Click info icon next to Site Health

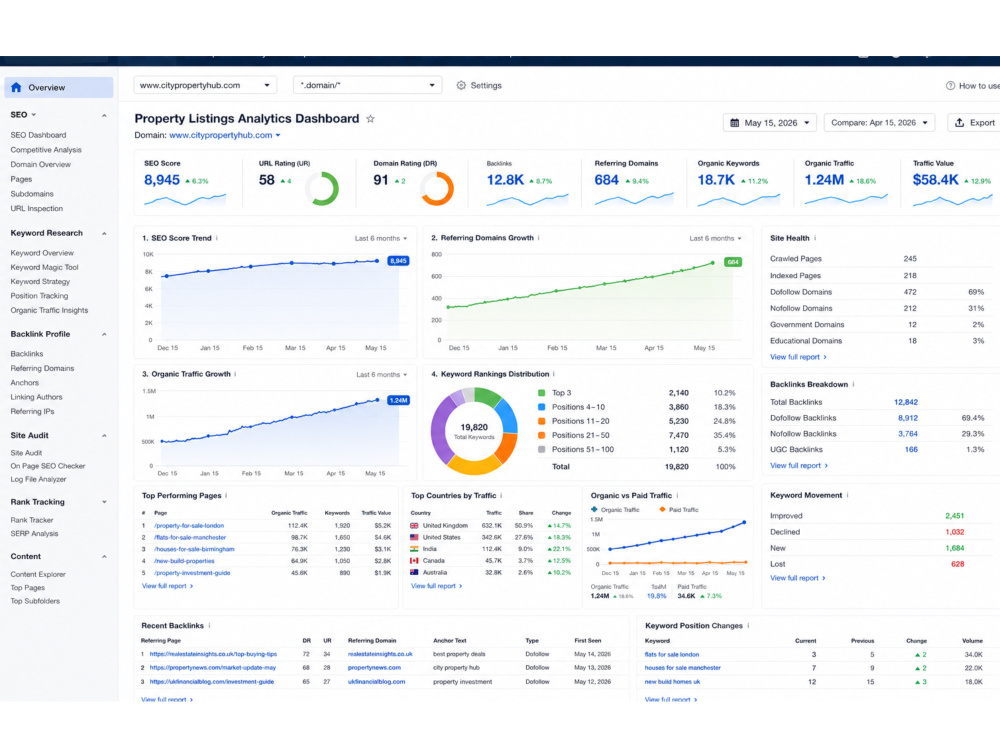coord(815,238)
